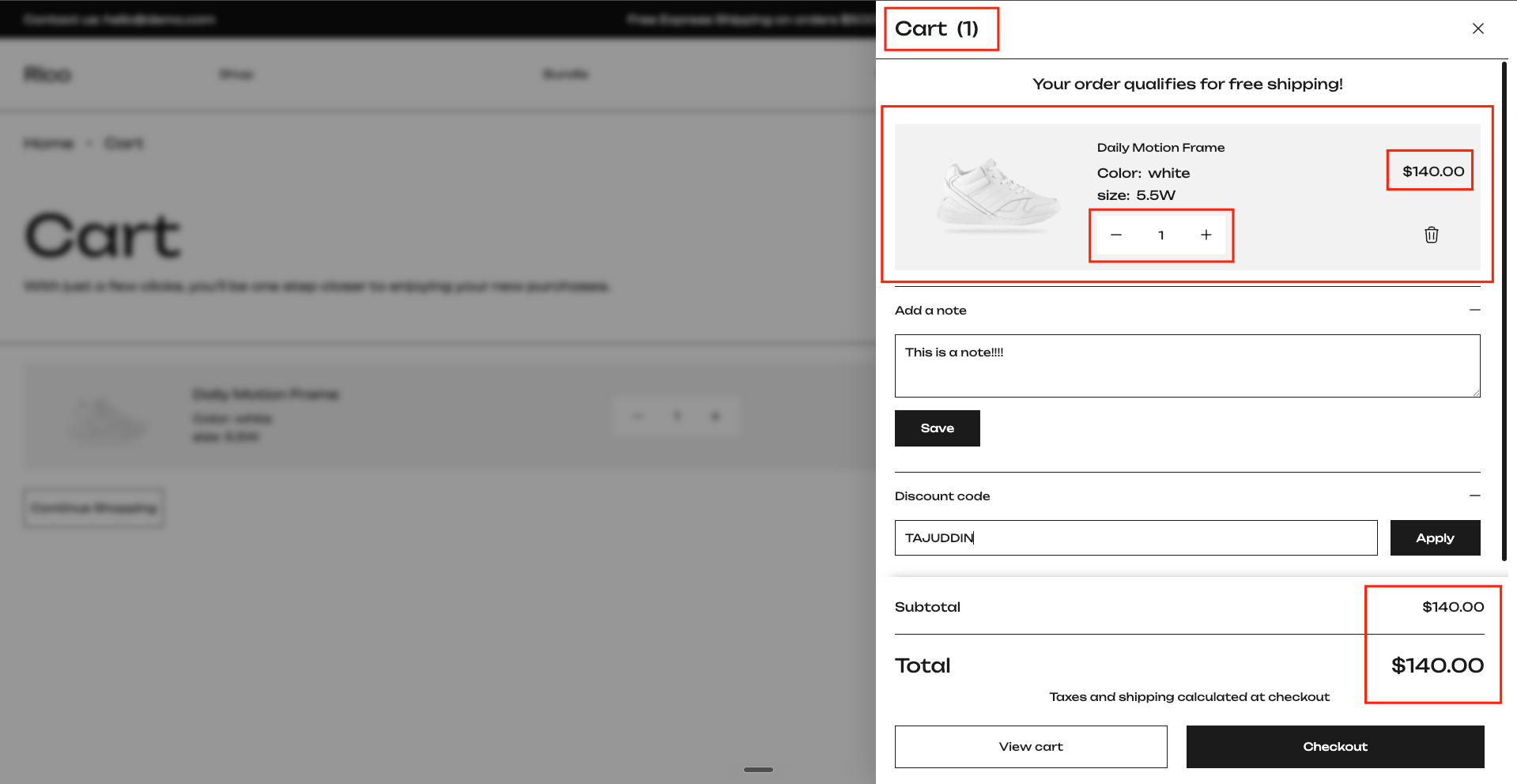Viewport: 1517px width, 784px height.
Task: Open the Daily Motion Frame product link in the cart drawer
Action: (x=1160, y=148)
